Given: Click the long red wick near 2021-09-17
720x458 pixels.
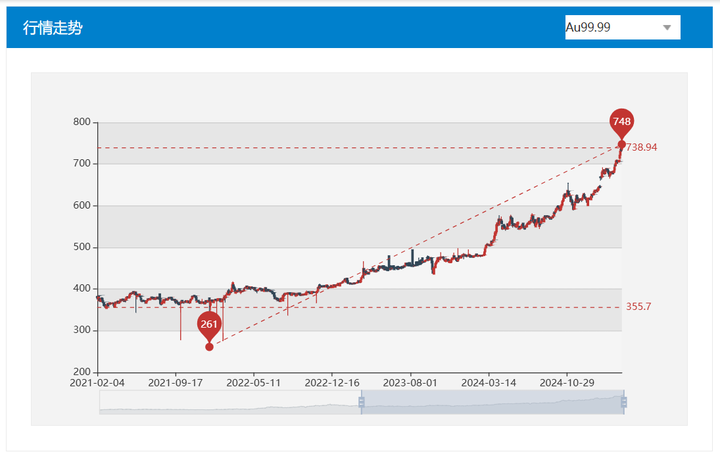Looking at the screenshot, I should click(x=181, y=322).
